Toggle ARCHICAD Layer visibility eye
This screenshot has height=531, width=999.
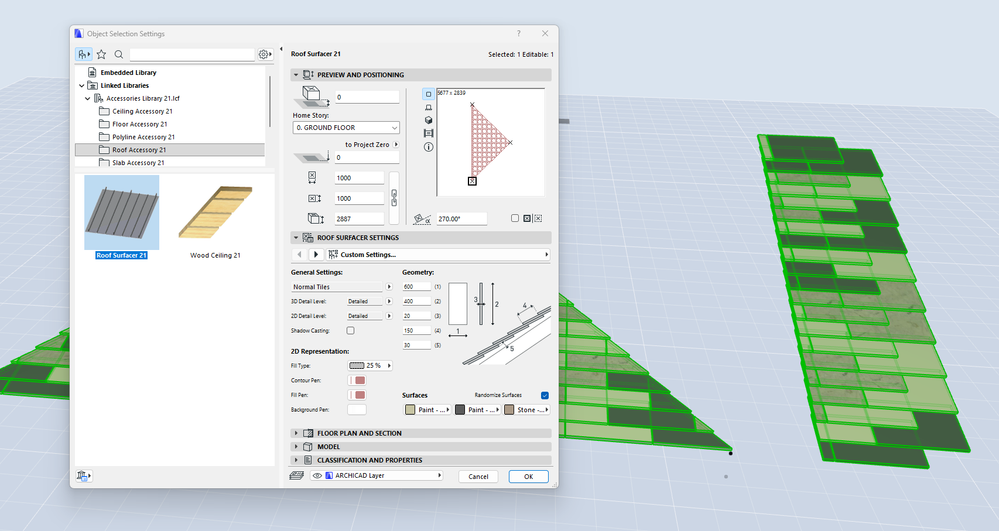click(317, 476)
